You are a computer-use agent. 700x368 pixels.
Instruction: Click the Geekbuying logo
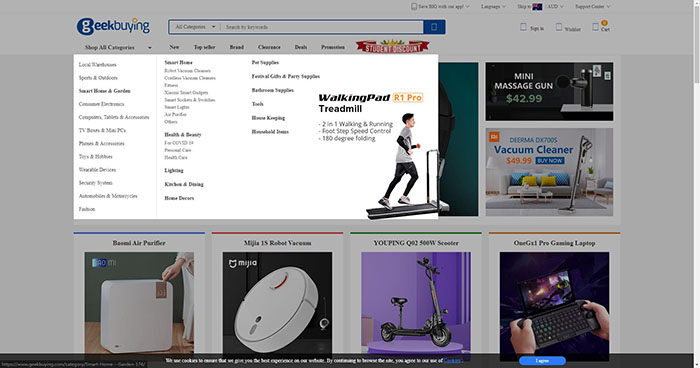click(113, 26)
